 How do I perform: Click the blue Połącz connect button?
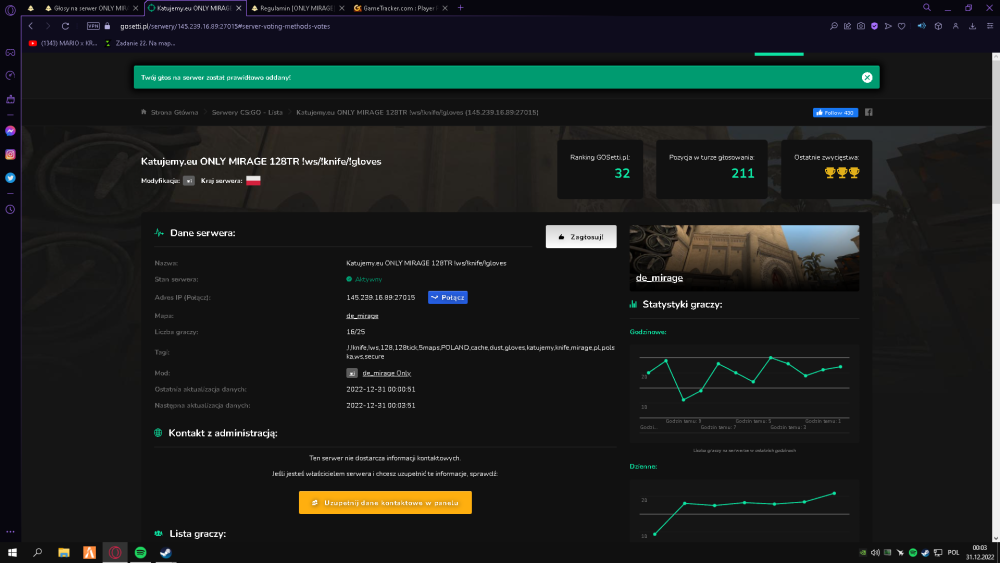[x=448, y=297]
